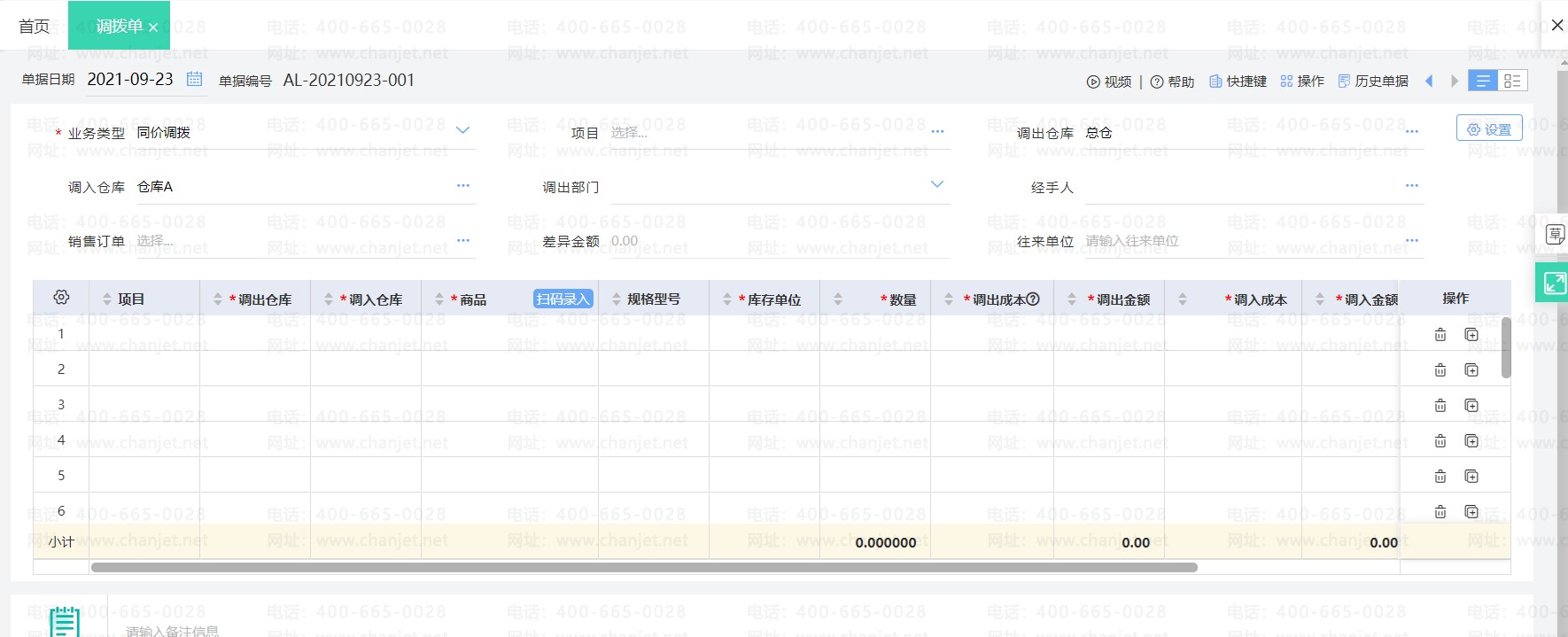Delete row 1 in the table
Image resolution: width=1568 pixels, height=637 pixels.
[1440, 334]
